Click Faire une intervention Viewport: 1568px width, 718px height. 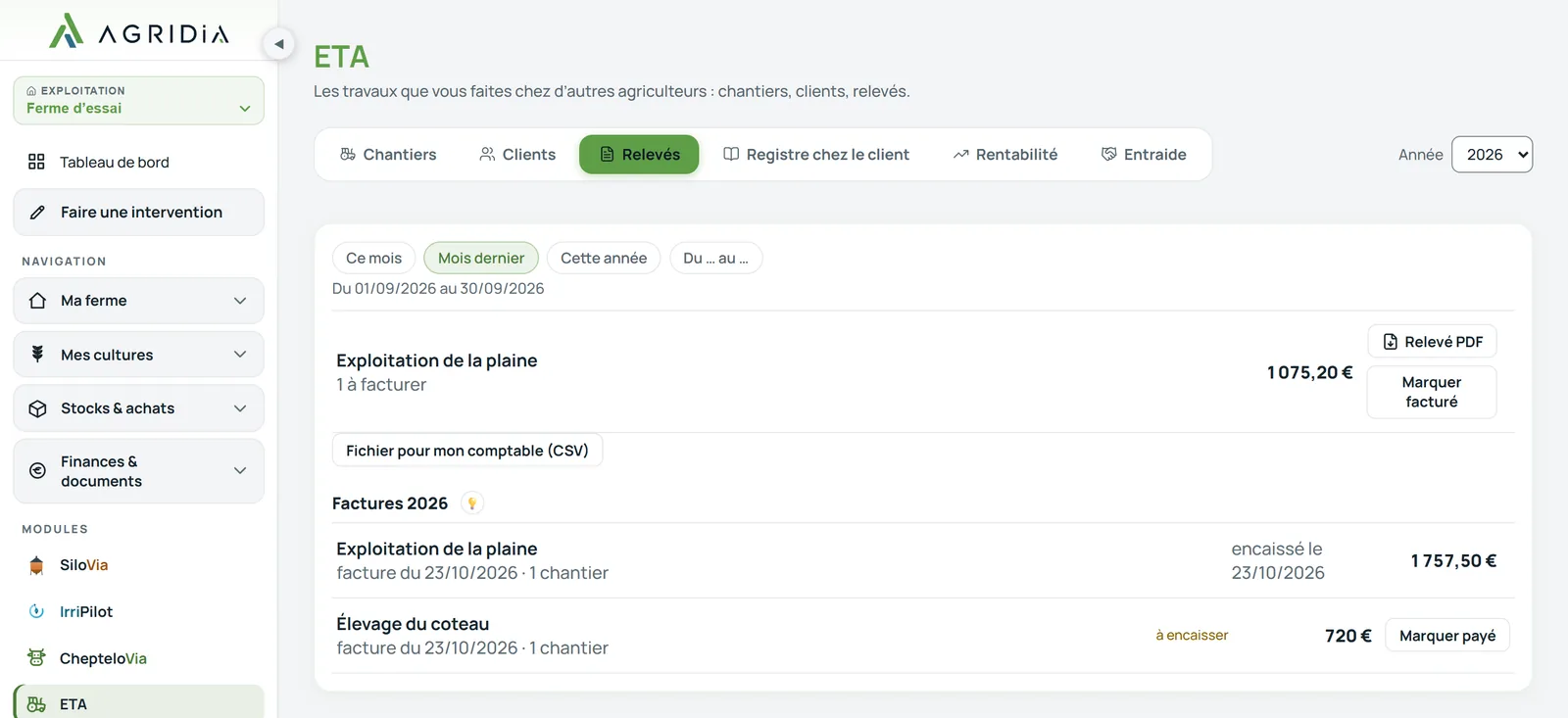pos(138,213)
